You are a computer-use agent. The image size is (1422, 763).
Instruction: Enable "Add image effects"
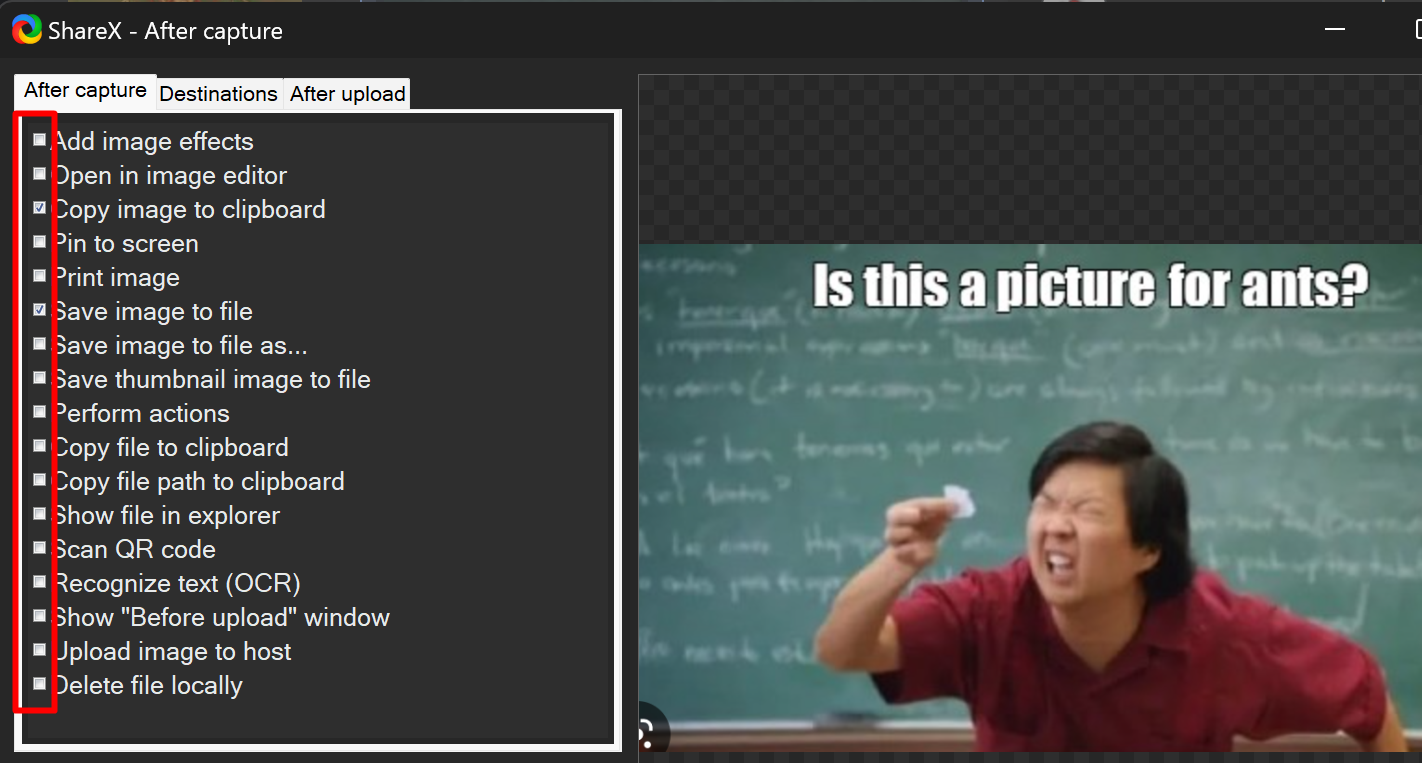[39, 139]
